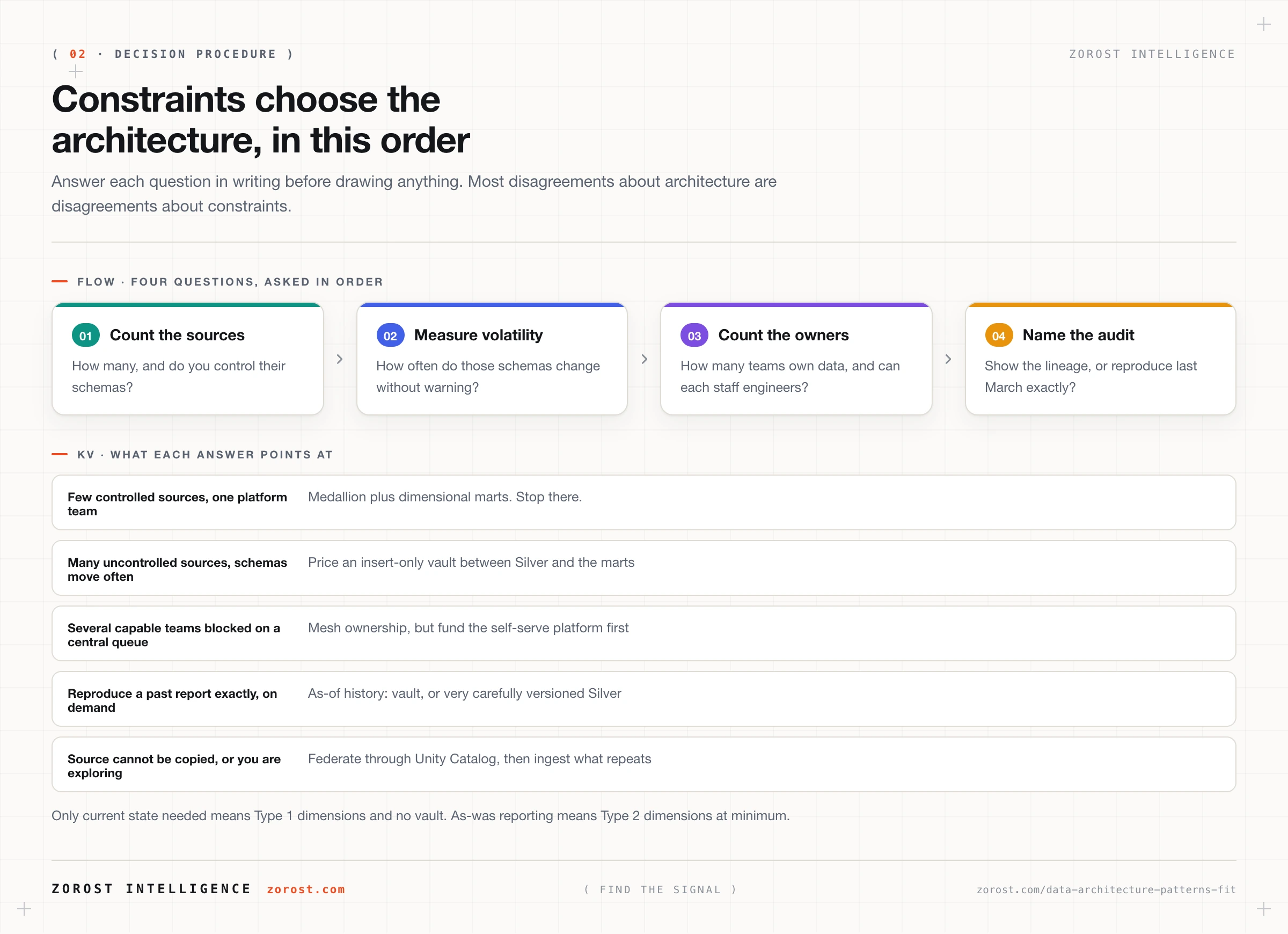Select 'Many uncontrolled sources, schemas move often' label

point(177,570)
